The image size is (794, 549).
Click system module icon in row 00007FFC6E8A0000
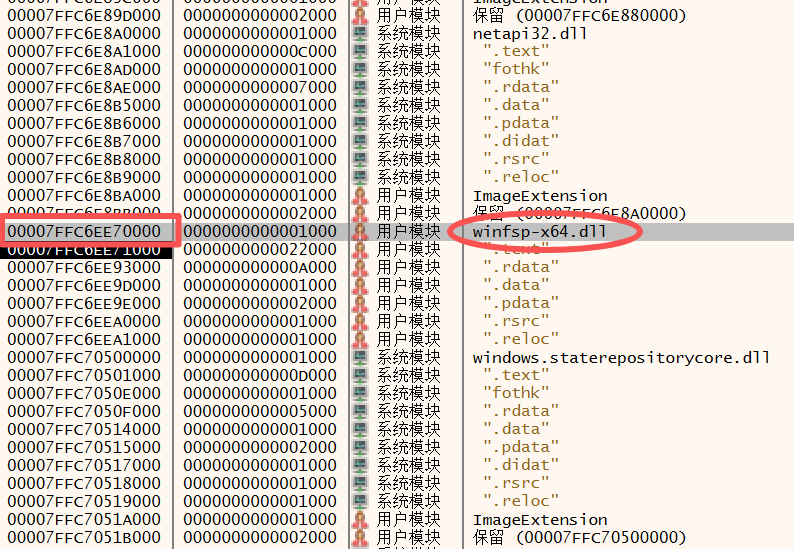tap(360, 33)
